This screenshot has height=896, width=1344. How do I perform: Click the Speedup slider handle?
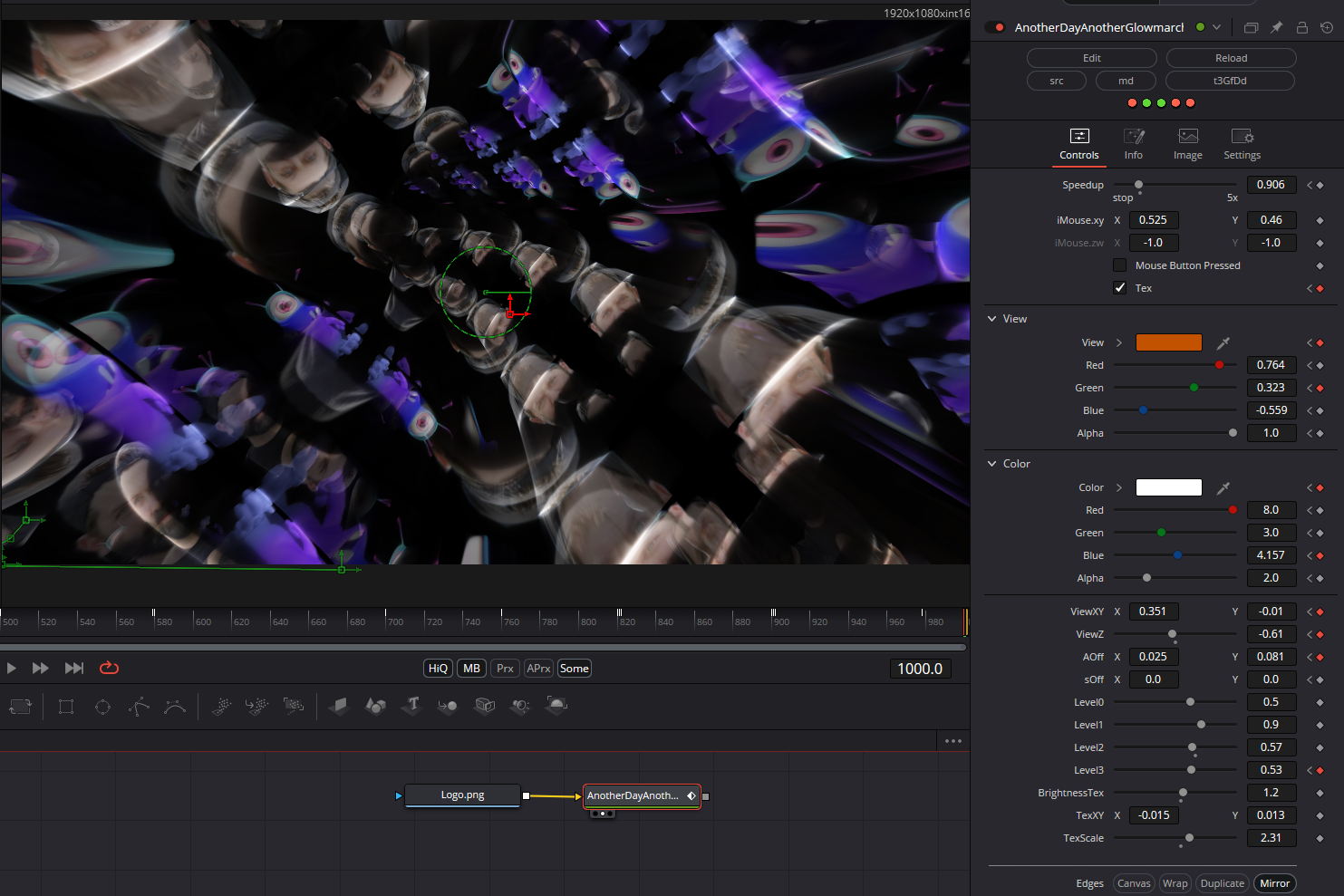[1139, 185]
